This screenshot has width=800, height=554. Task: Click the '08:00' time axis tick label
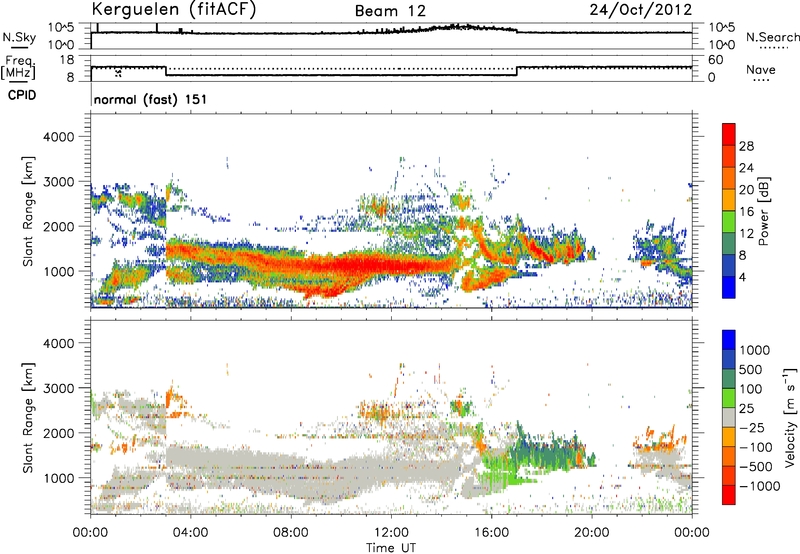(x=291, y=533)
